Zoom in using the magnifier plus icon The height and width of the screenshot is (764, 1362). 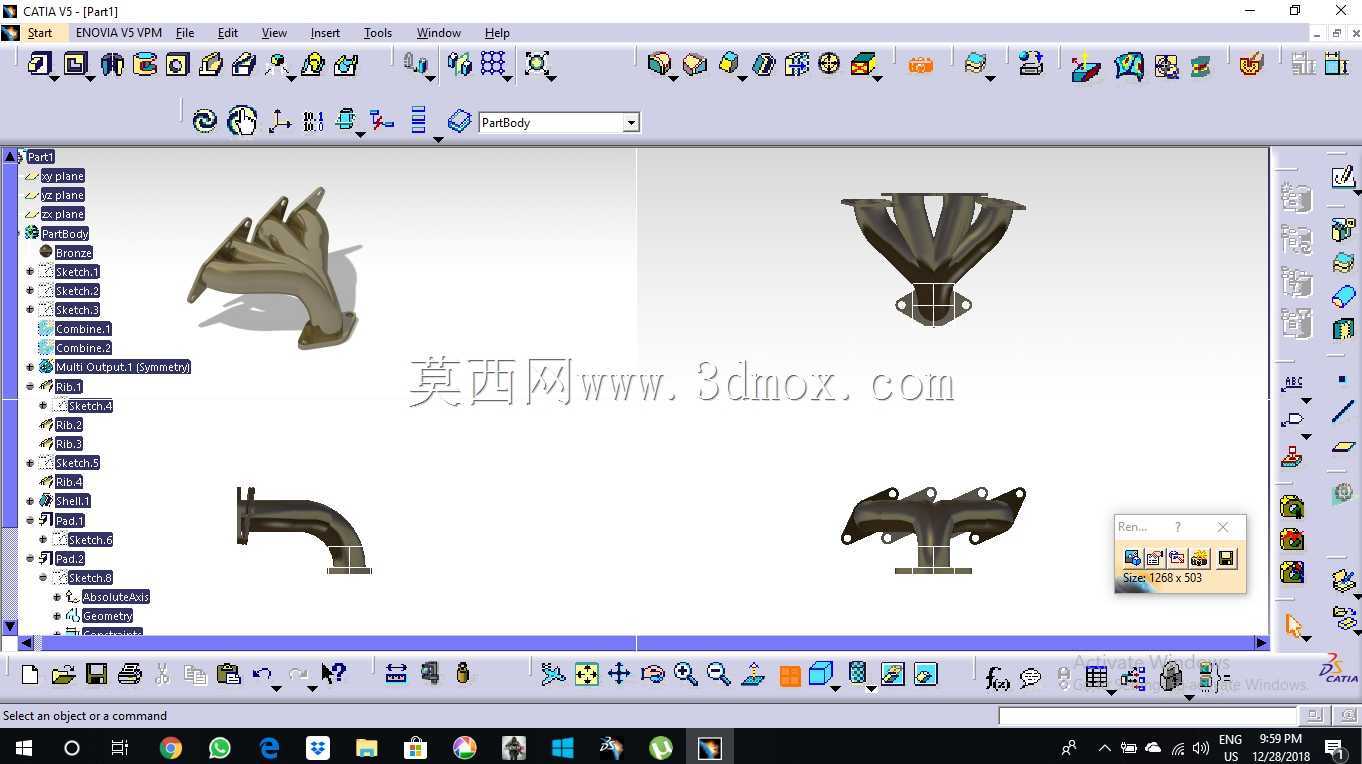(685, 674)
